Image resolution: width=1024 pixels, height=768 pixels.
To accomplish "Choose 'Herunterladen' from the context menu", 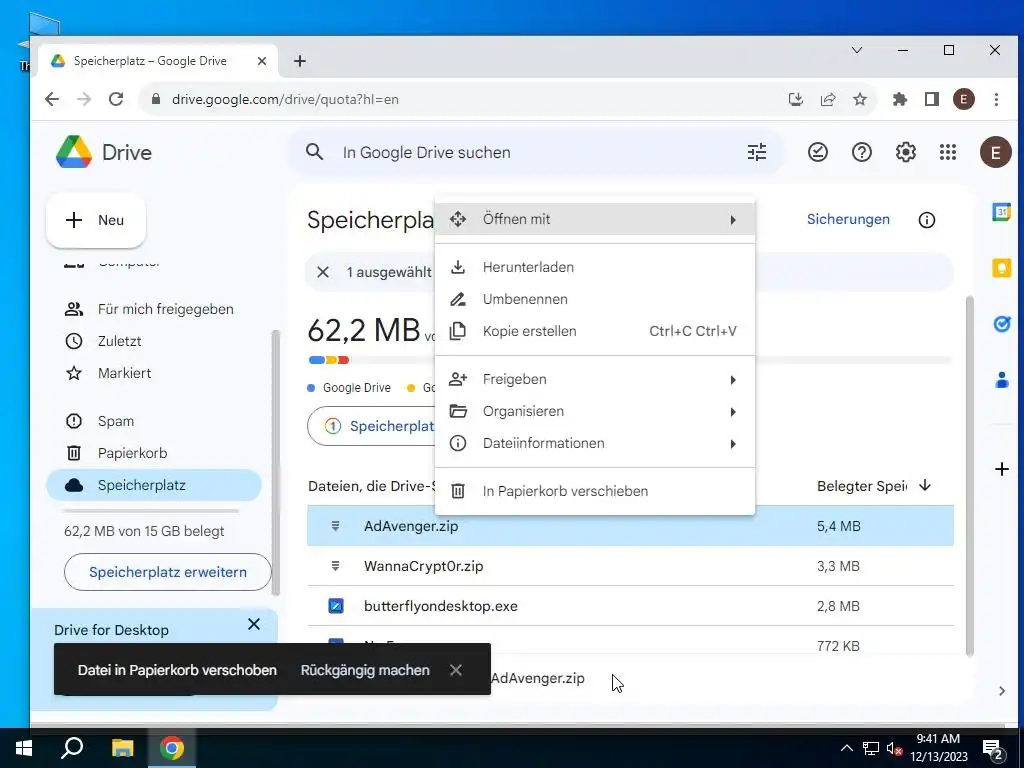I will (x=595, y=267).
